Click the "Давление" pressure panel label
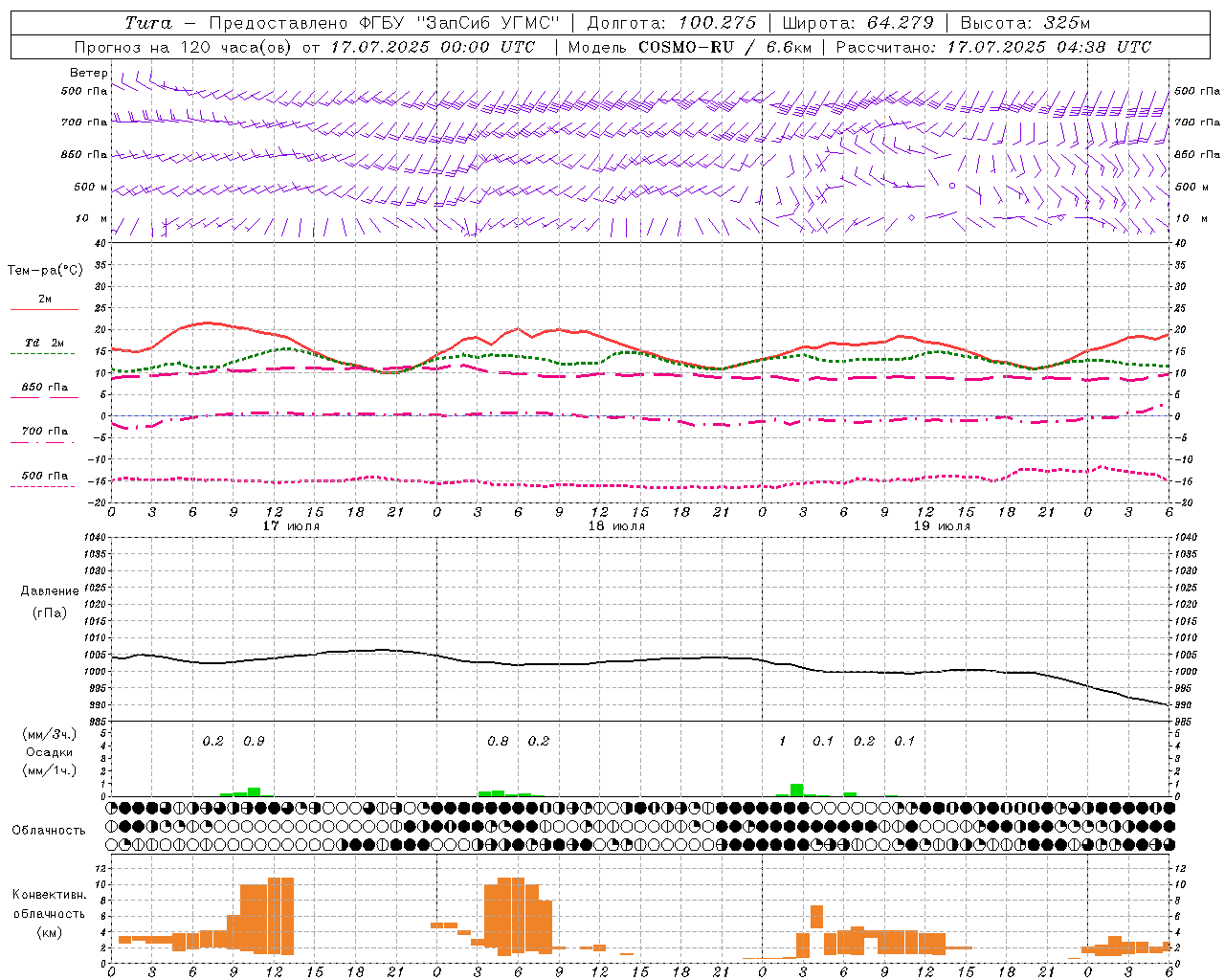Viewport: 1225px width, 980px height. pyautogui.click(x=50, y=591)
